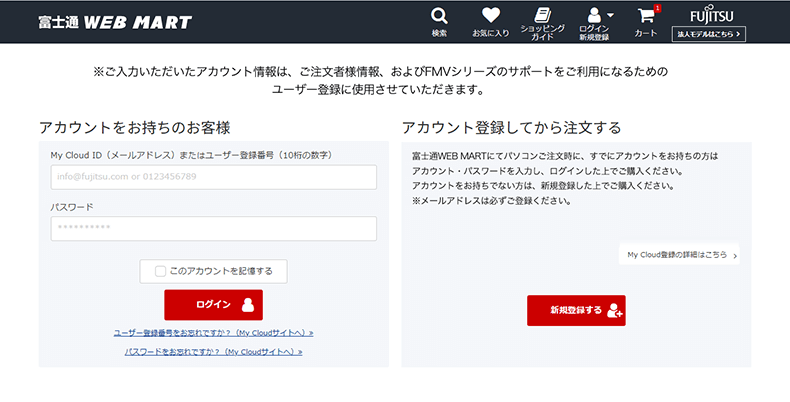Open favorites via the heart icon

click(490, 16)
